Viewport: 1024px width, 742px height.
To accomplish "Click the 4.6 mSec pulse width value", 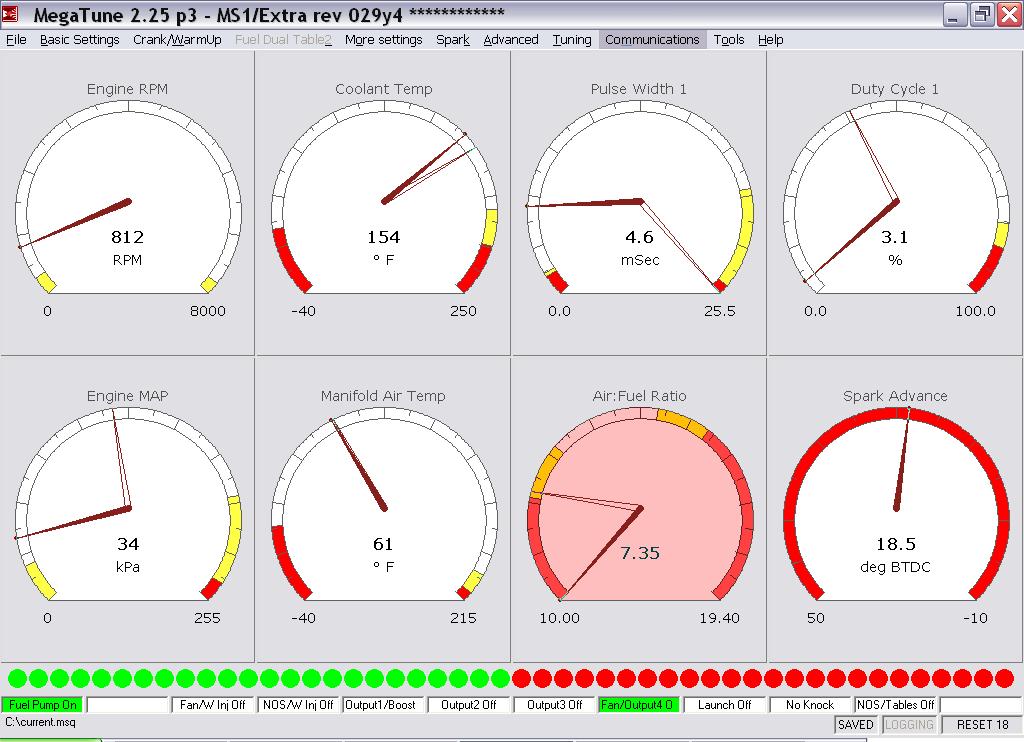I will (639, 237).
